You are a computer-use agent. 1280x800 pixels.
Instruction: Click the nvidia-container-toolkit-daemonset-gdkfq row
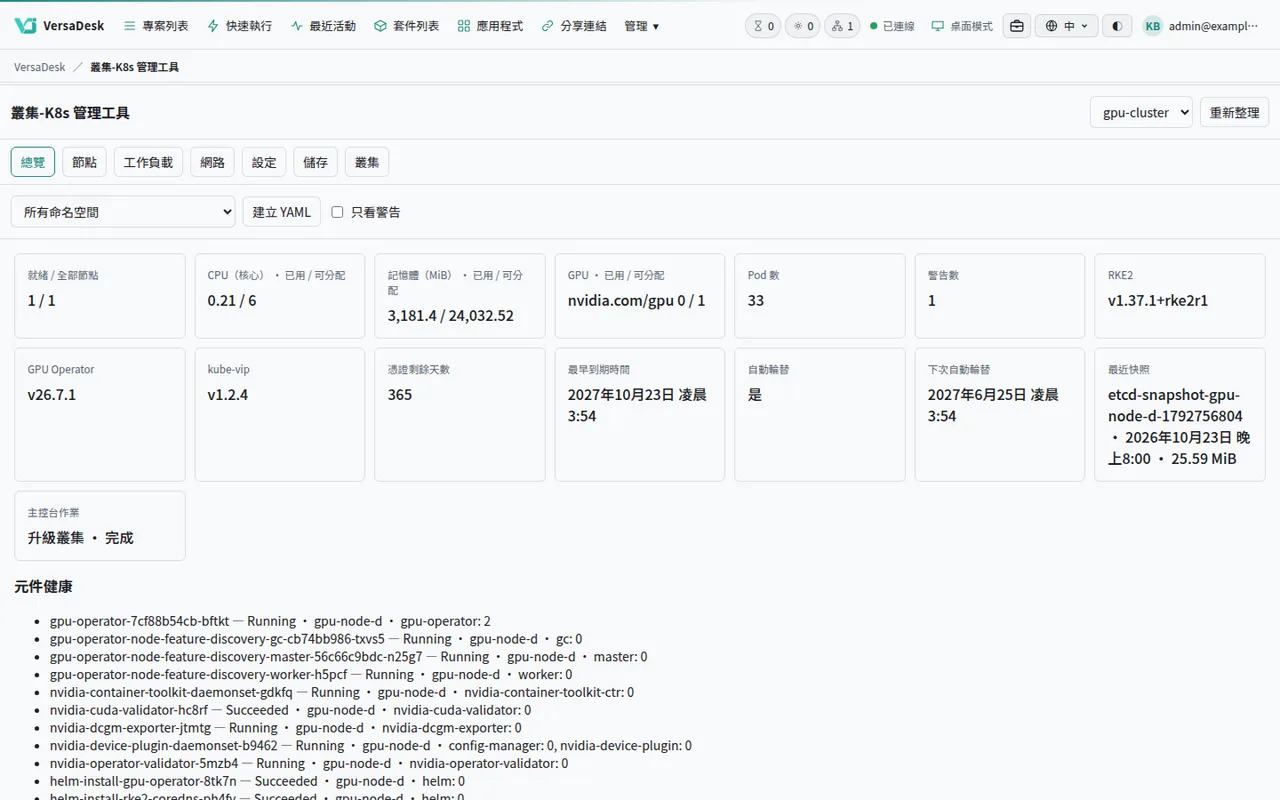(342, 692)
